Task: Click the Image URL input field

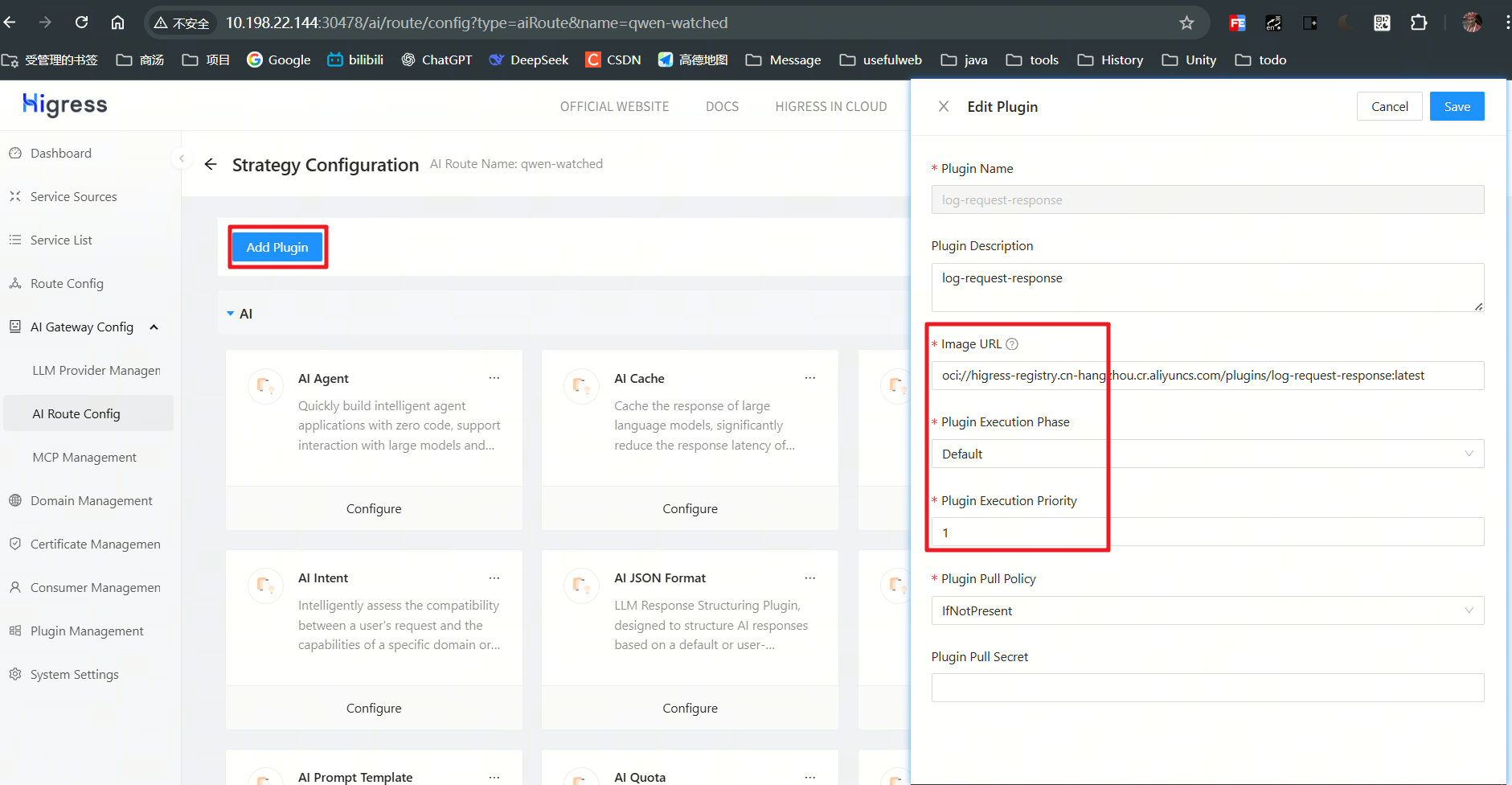Action: click(x=1207, y=376)
